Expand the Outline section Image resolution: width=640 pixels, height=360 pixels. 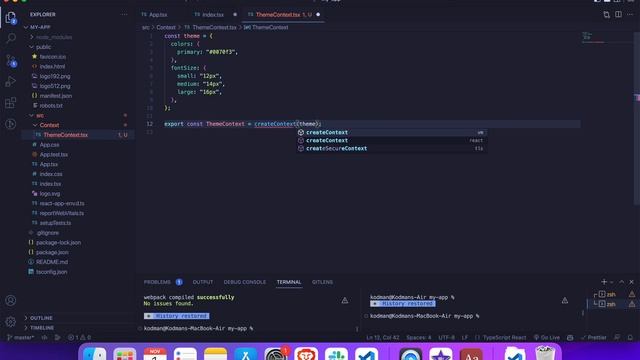[41, 318]
